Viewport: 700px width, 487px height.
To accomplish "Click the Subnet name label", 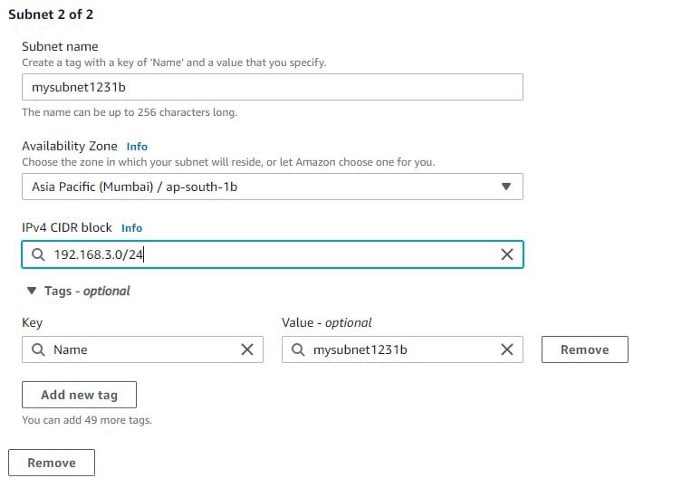I will click(x=60, y=46).
